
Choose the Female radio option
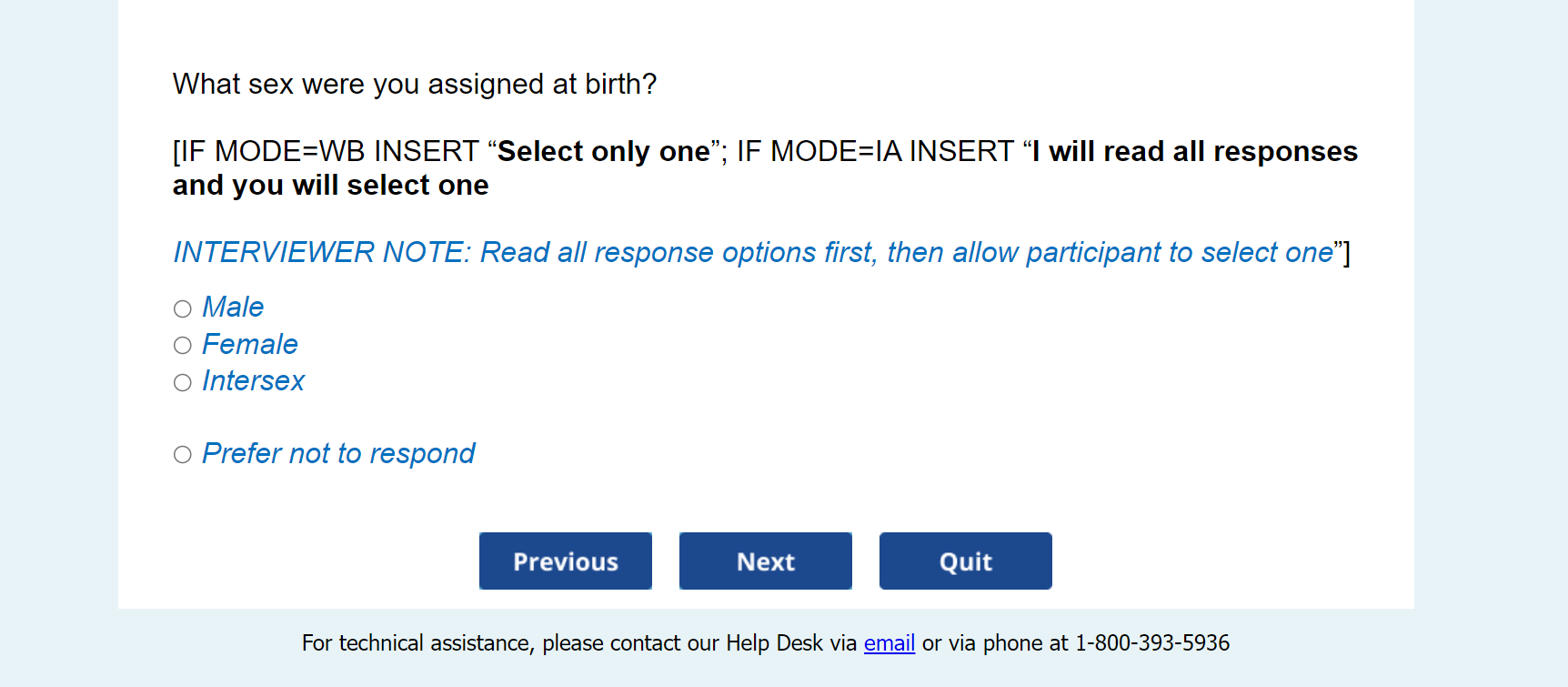(183, 345)
